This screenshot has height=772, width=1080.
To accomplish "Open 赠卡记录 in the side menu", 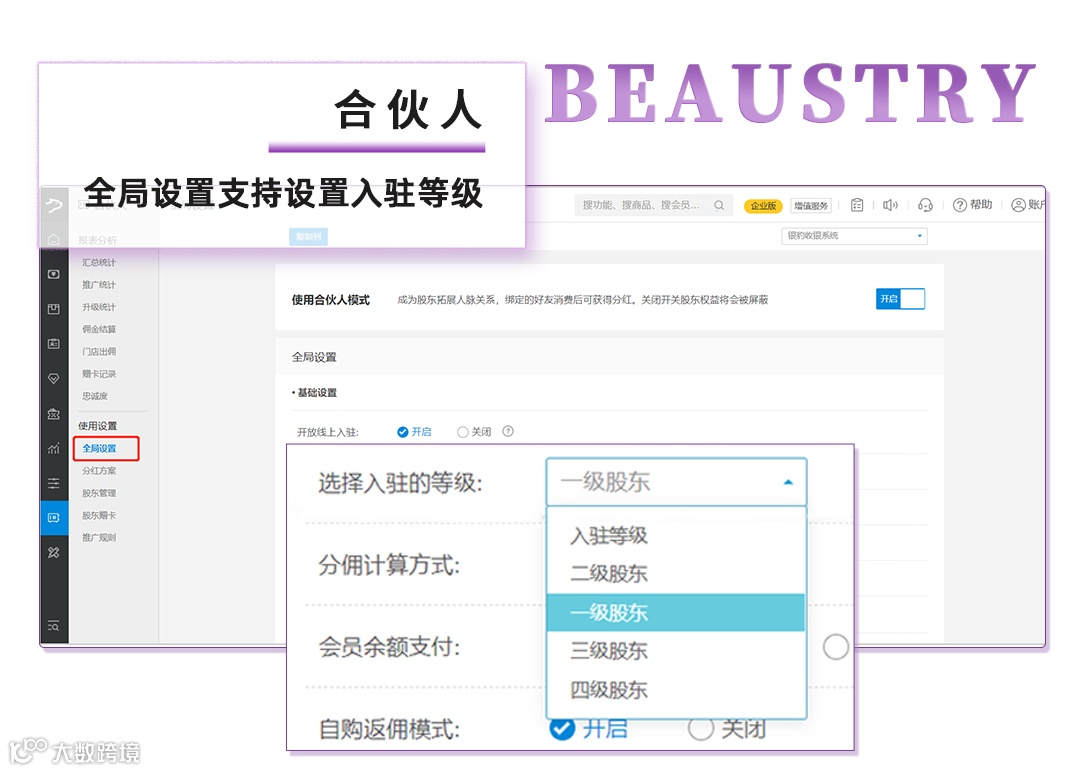I will pos(98,374).
